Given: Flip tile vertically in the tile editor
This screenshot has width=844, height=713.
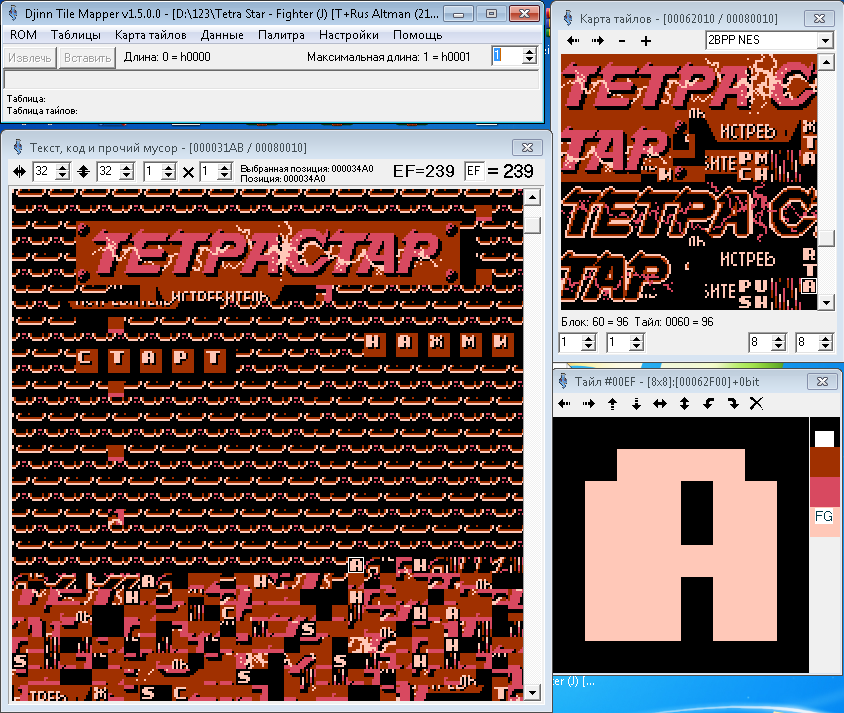Looking at the screenshot, I should (684, 404).
